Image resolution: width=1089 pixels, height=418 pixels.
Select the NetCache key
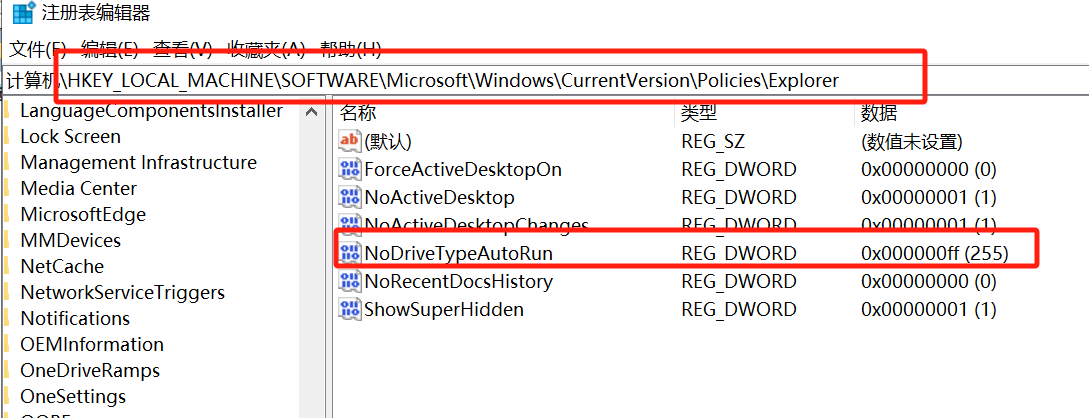(62, 267)
